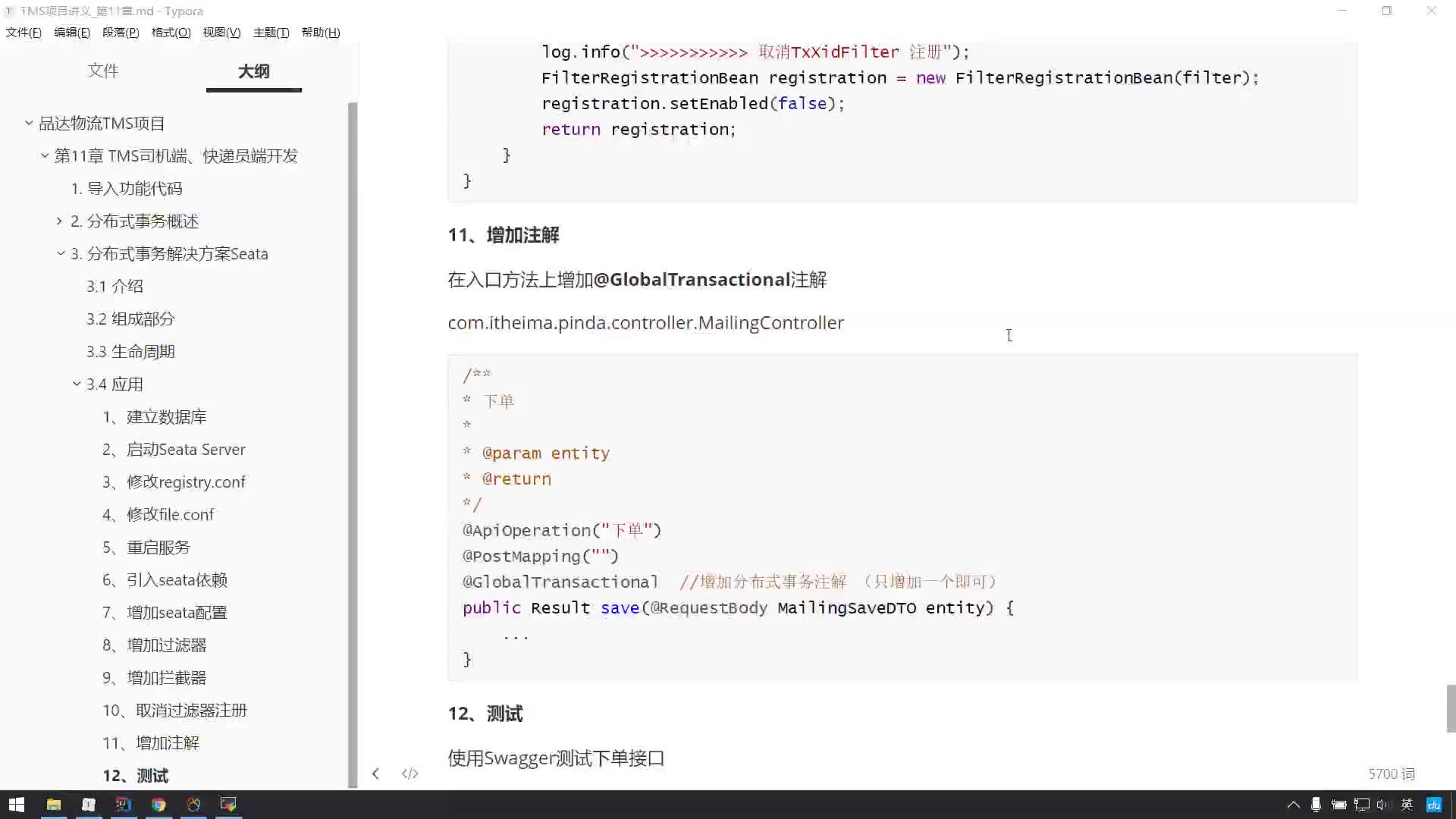Jump to 2、启动Seata Server heading
The image size is (1456, 819).
point(174,449)
